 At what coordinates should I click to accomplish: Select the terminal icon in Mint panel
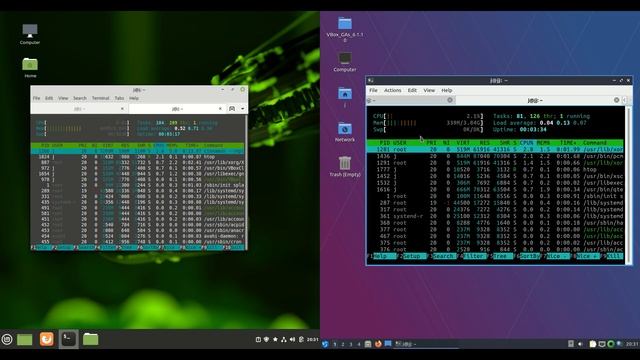click(69, 339)
